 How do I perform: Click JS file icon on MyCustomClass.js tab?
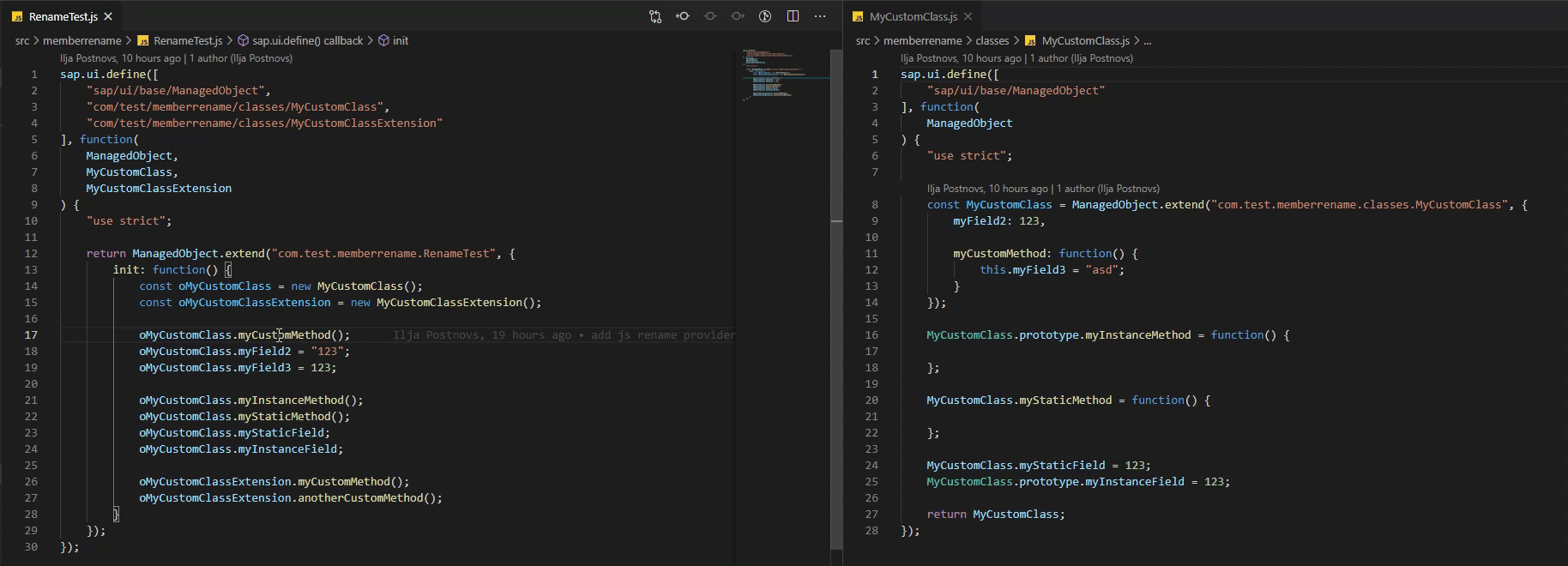coord(858,16)
